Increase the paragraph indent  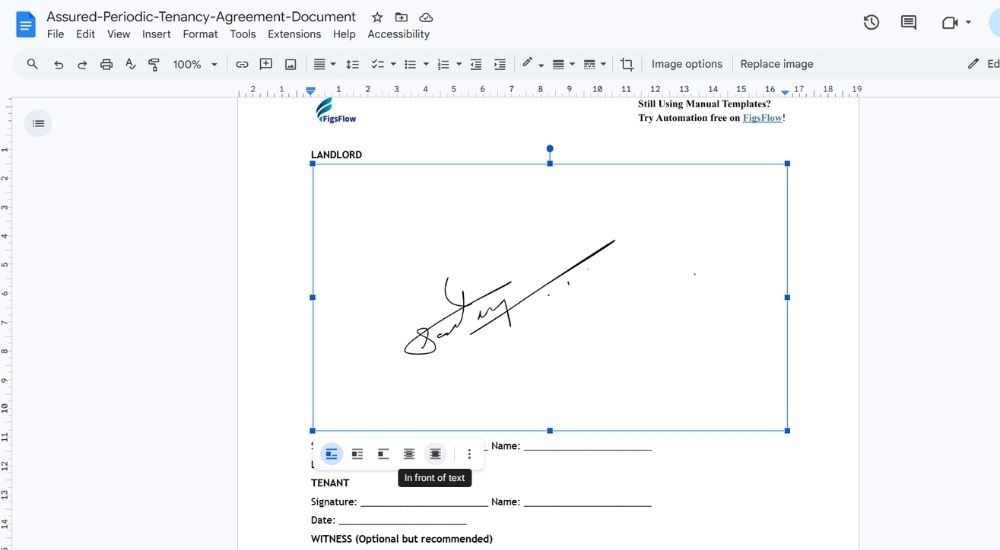click(x=500, y=64)
